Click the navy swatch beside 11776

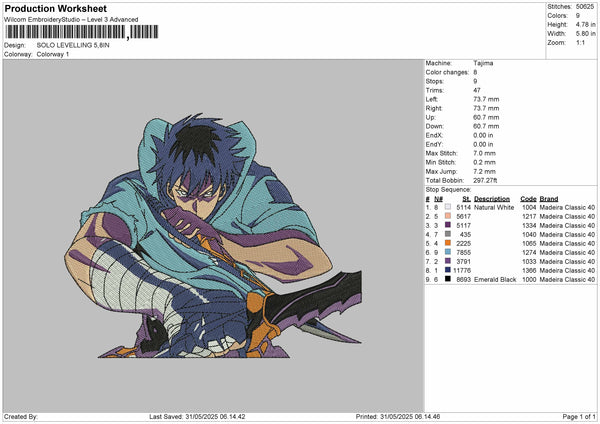[448, 270]
